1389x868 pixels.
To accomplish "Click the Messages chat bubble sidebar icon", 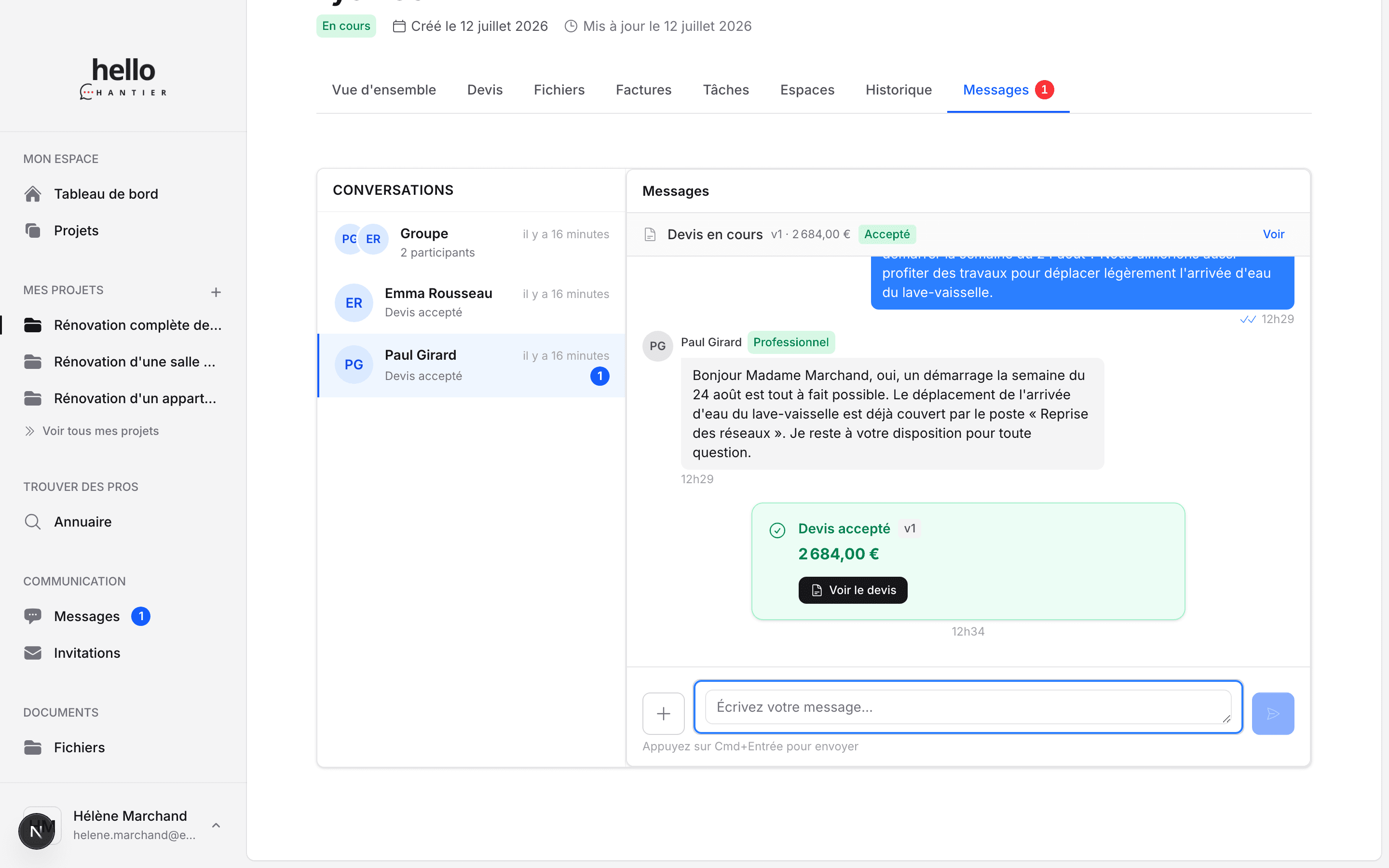I will point(33,616).
